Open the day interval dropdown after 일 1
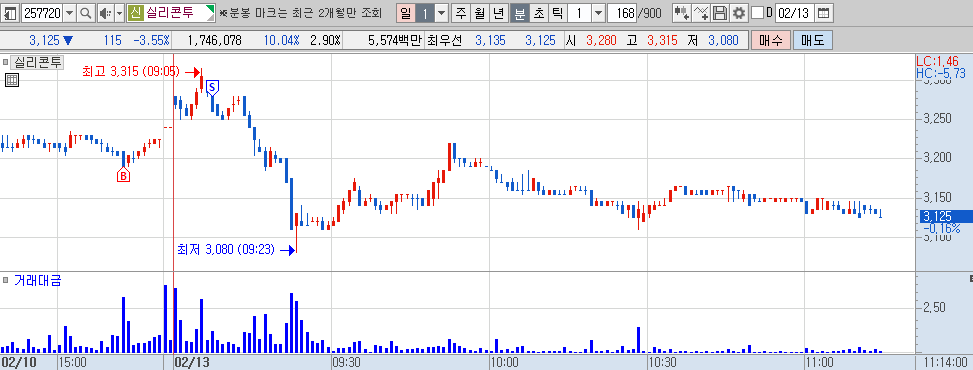The height and width of the screenshot is (370, 973). [x=441, y=12]
